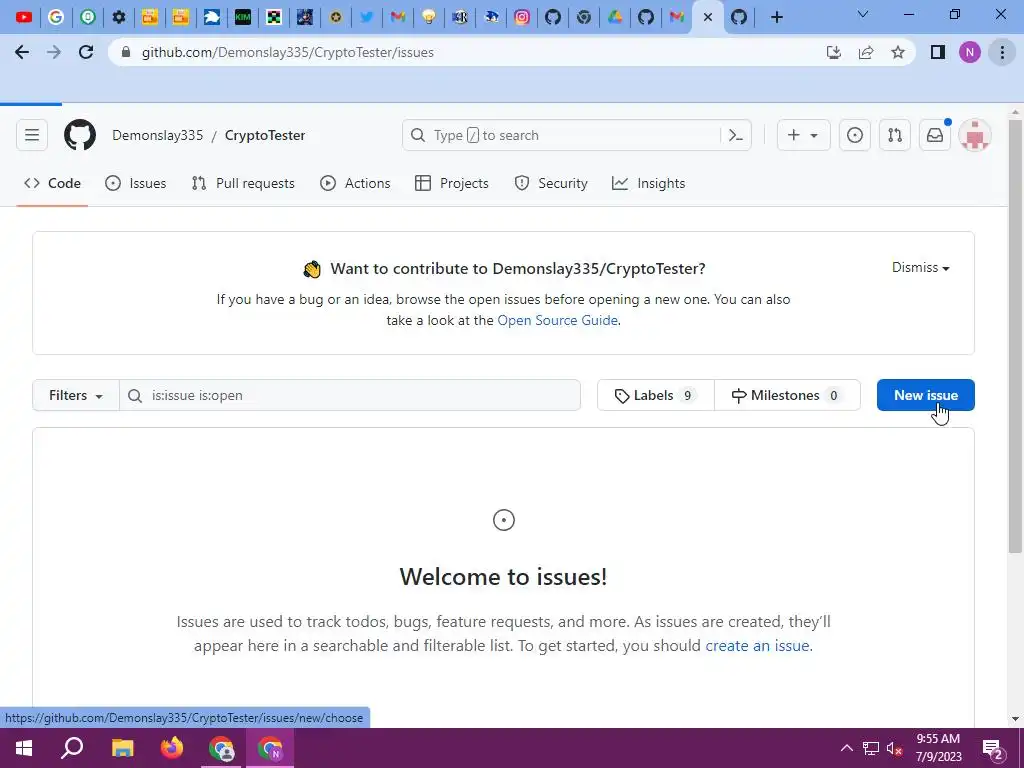
Task: Open File Explorer from taskbar
Action: [x=122, y=748]
